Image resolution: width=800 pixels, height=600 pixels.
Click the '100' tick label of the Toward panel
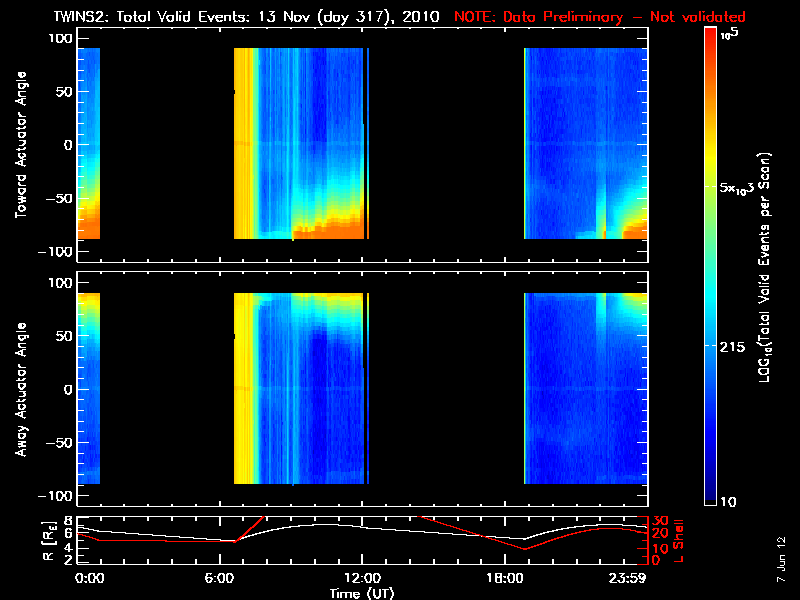pos(61,38)
